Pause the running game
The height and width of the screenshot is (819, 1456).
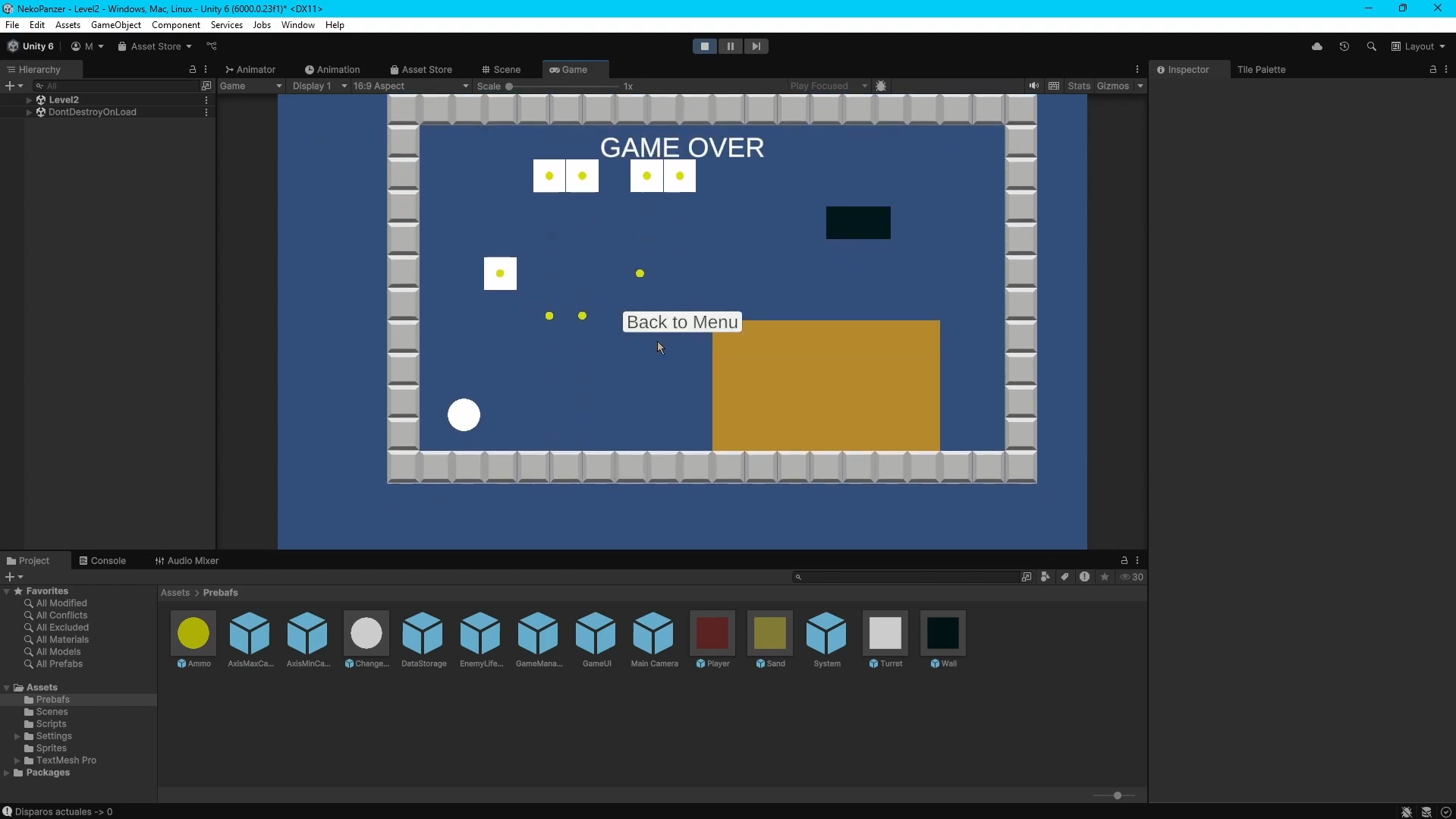coord(730,46)
